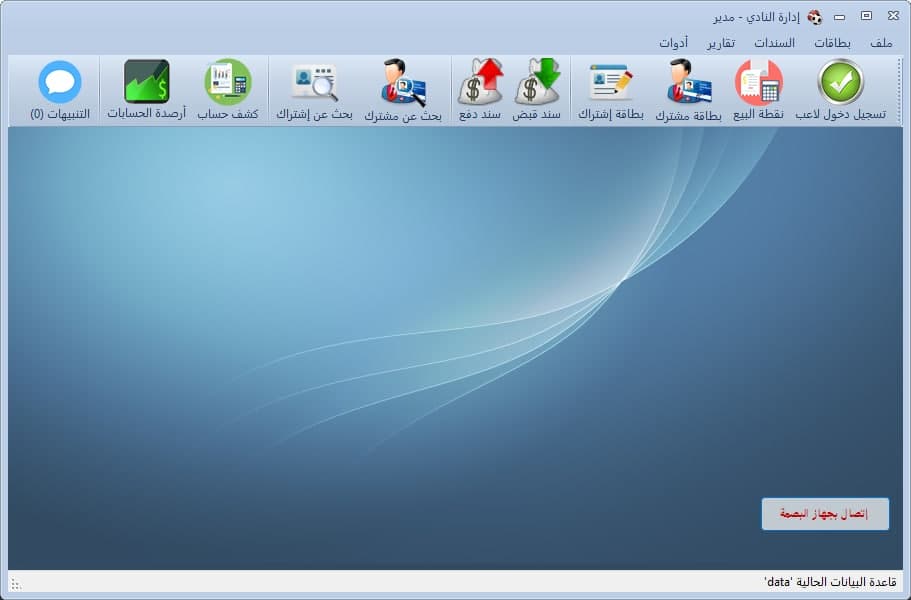Open the ملف (File) menu

point(881,43)
